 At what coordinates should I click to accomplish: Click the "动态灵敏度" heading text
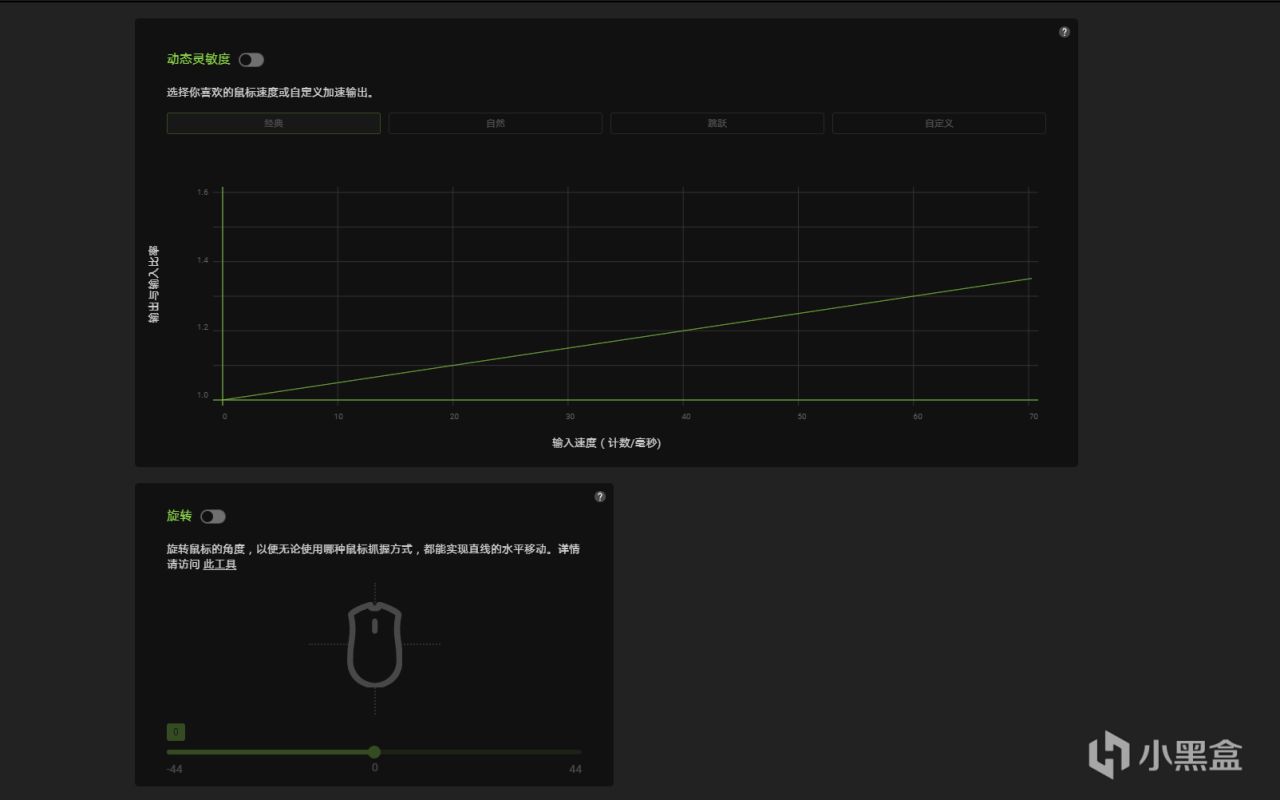coord(198,60)
